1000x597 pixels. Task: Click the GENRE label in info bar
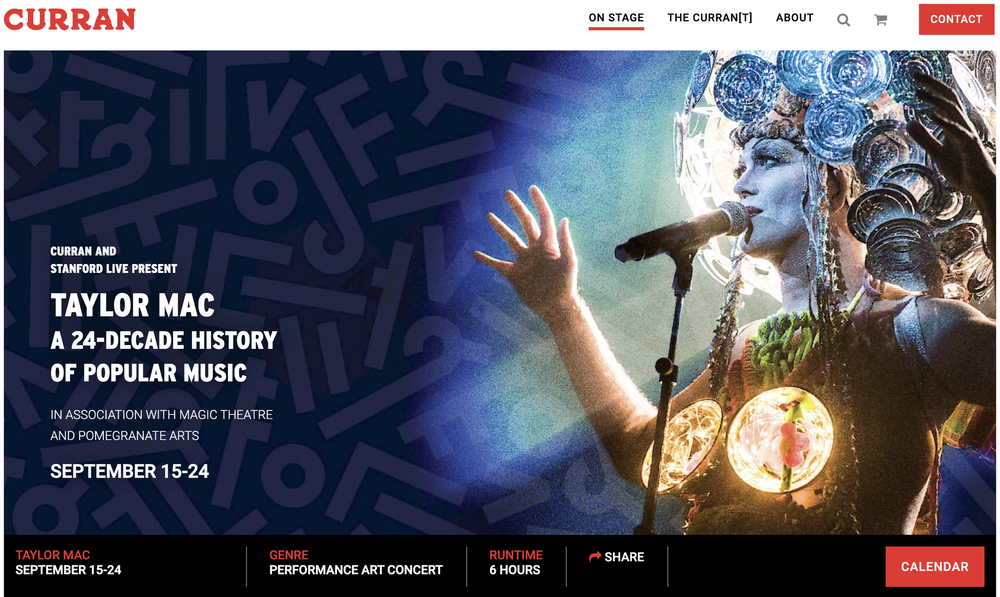click(x=289, y=555)
